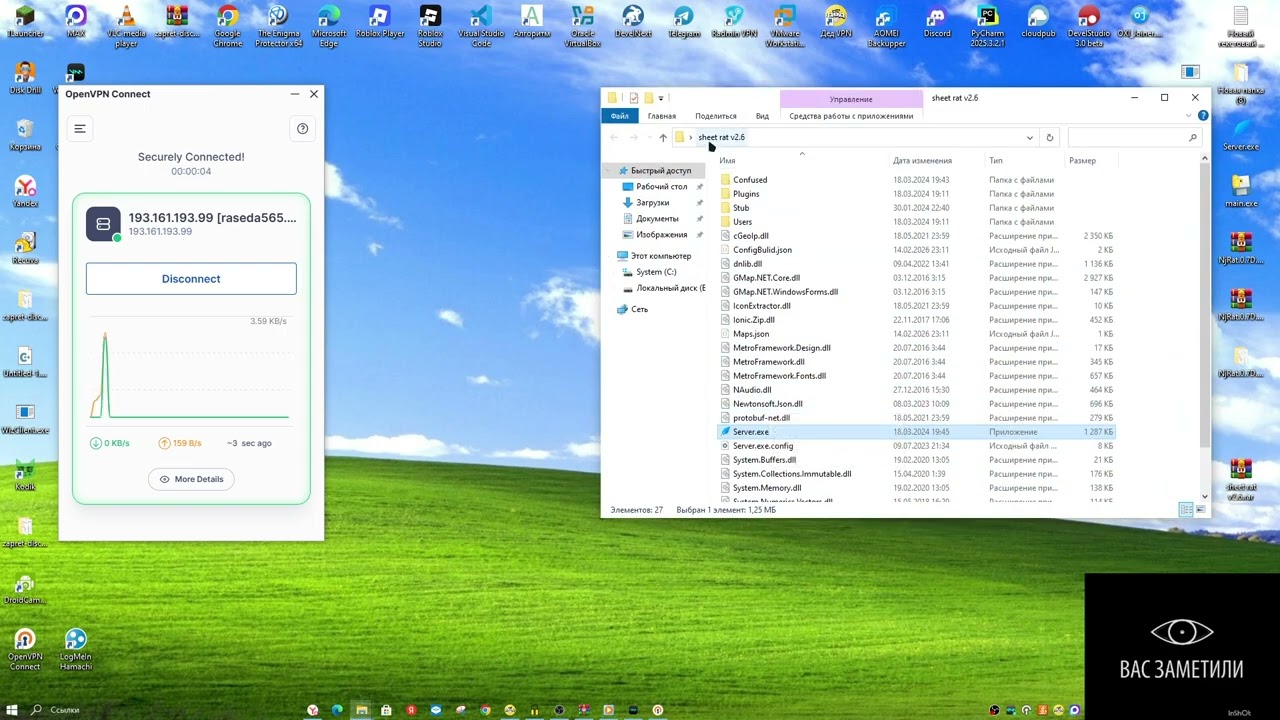Screen dimensions: 1280x720
Task: Open Microsoft Edge from the taskbar
Action: point(337,710)
